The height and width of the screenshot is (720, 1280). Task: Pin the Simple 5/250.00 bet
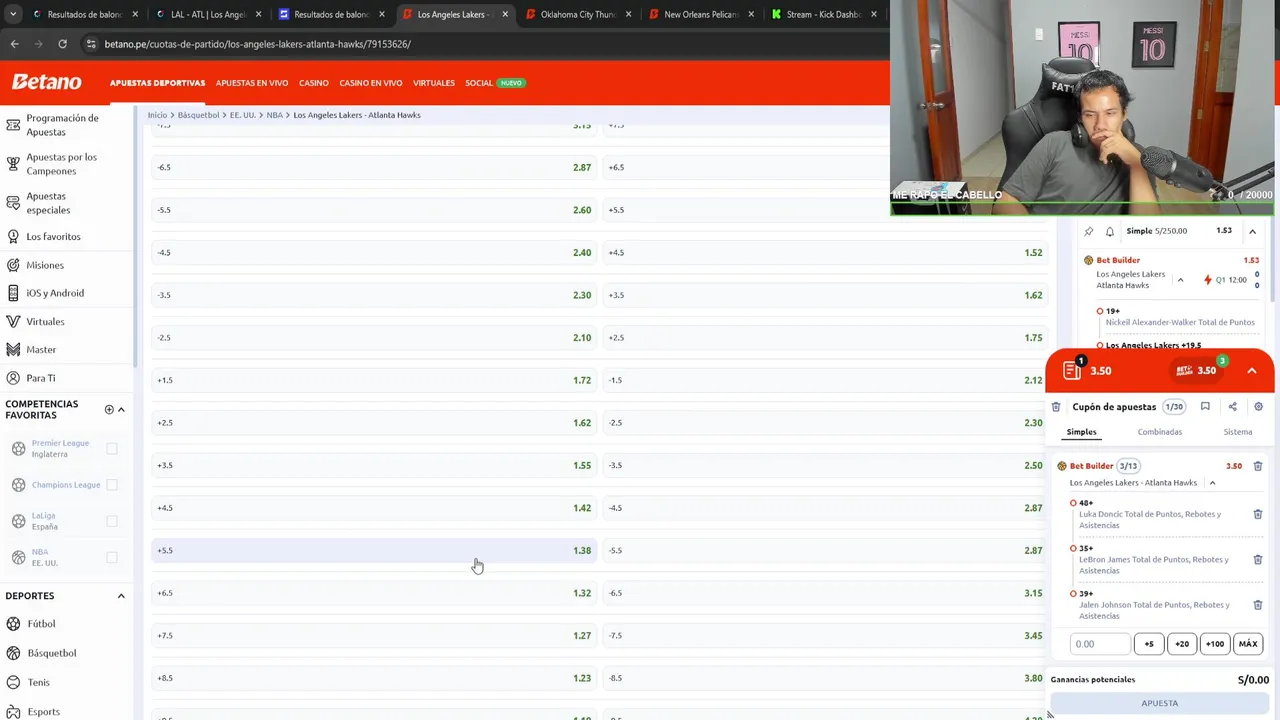pyautogui.click(x=1089, y=231)
